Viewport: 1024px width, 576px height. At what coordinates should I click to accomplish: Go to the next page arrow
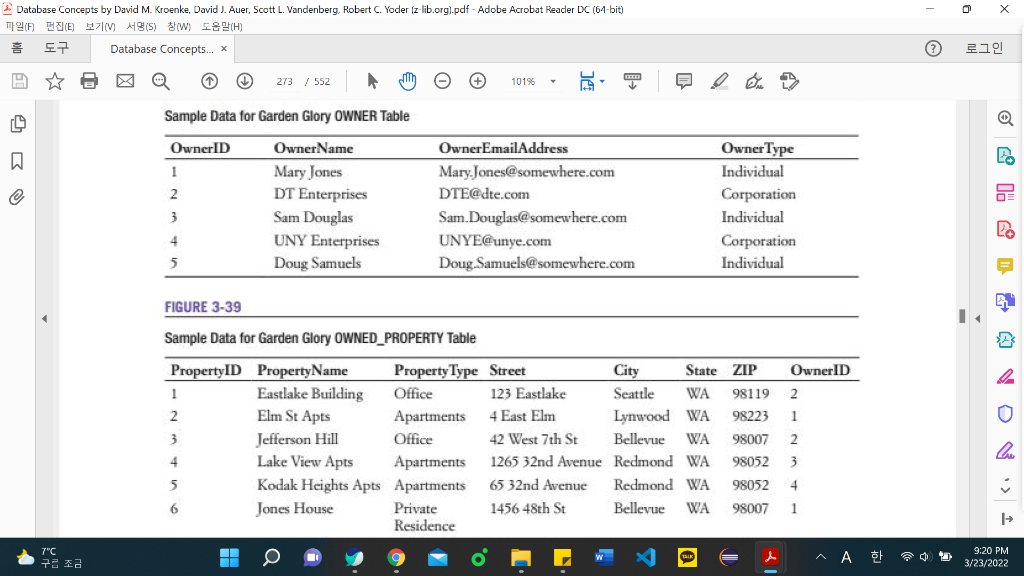[x=245, y=81]
